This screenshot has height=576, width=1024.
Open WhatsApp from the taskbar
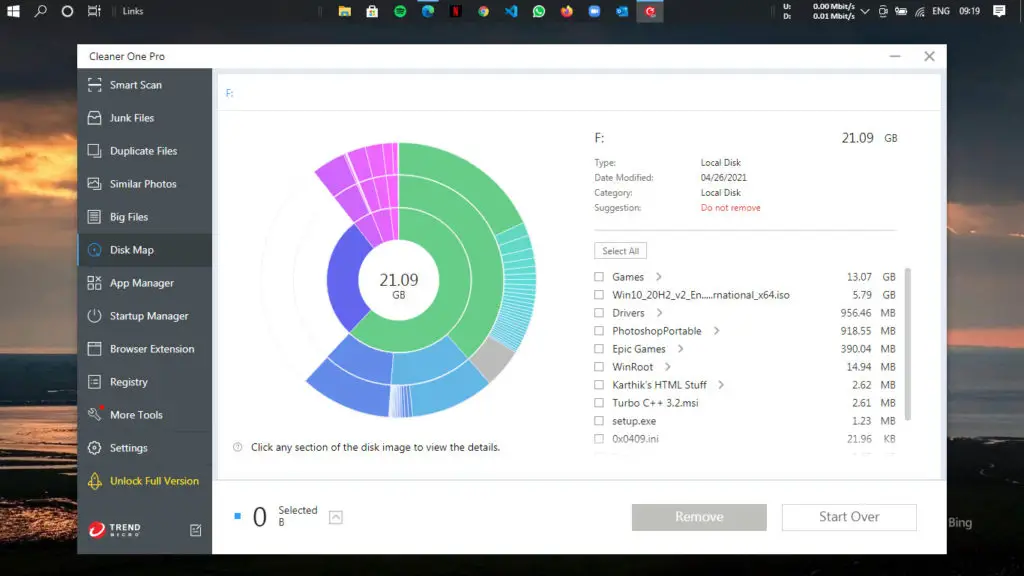pyautogui.click(x=539, y=11)
